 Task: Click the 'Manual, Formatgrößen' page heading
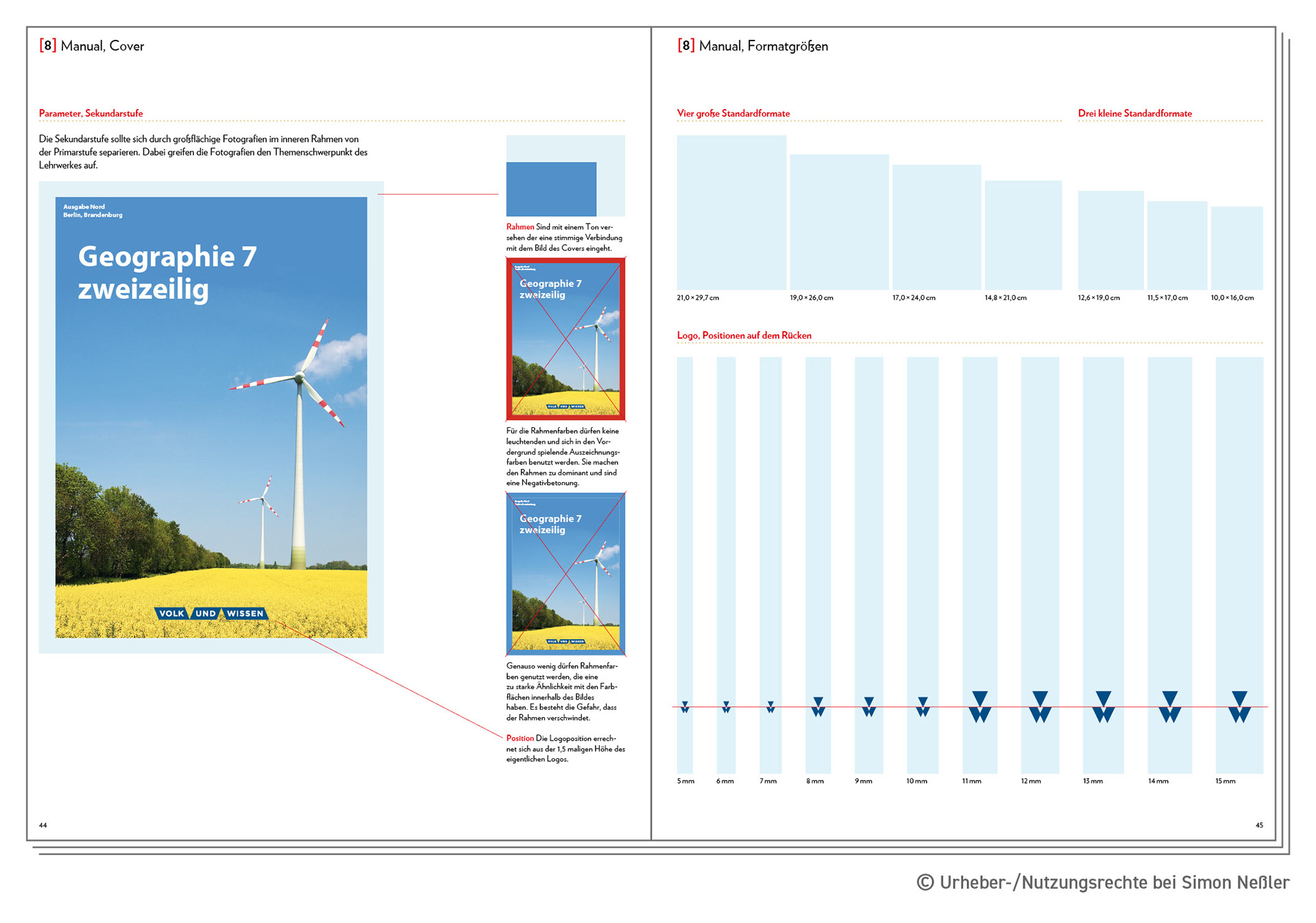click(753, 46)
